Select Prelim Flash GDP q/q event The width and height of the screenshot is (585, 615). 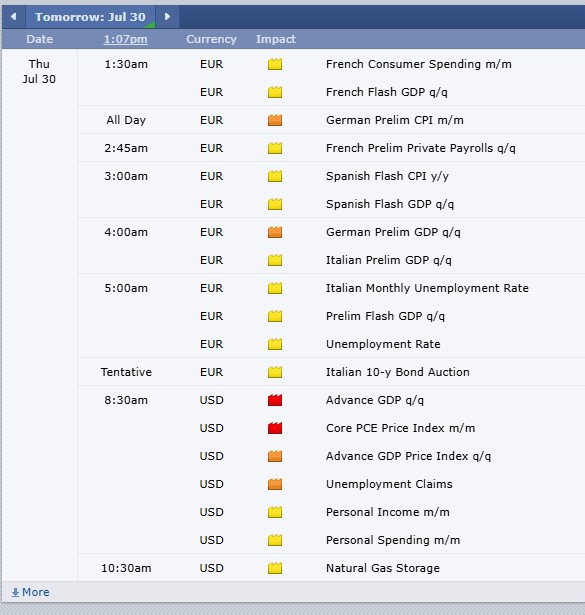point(385,316)
